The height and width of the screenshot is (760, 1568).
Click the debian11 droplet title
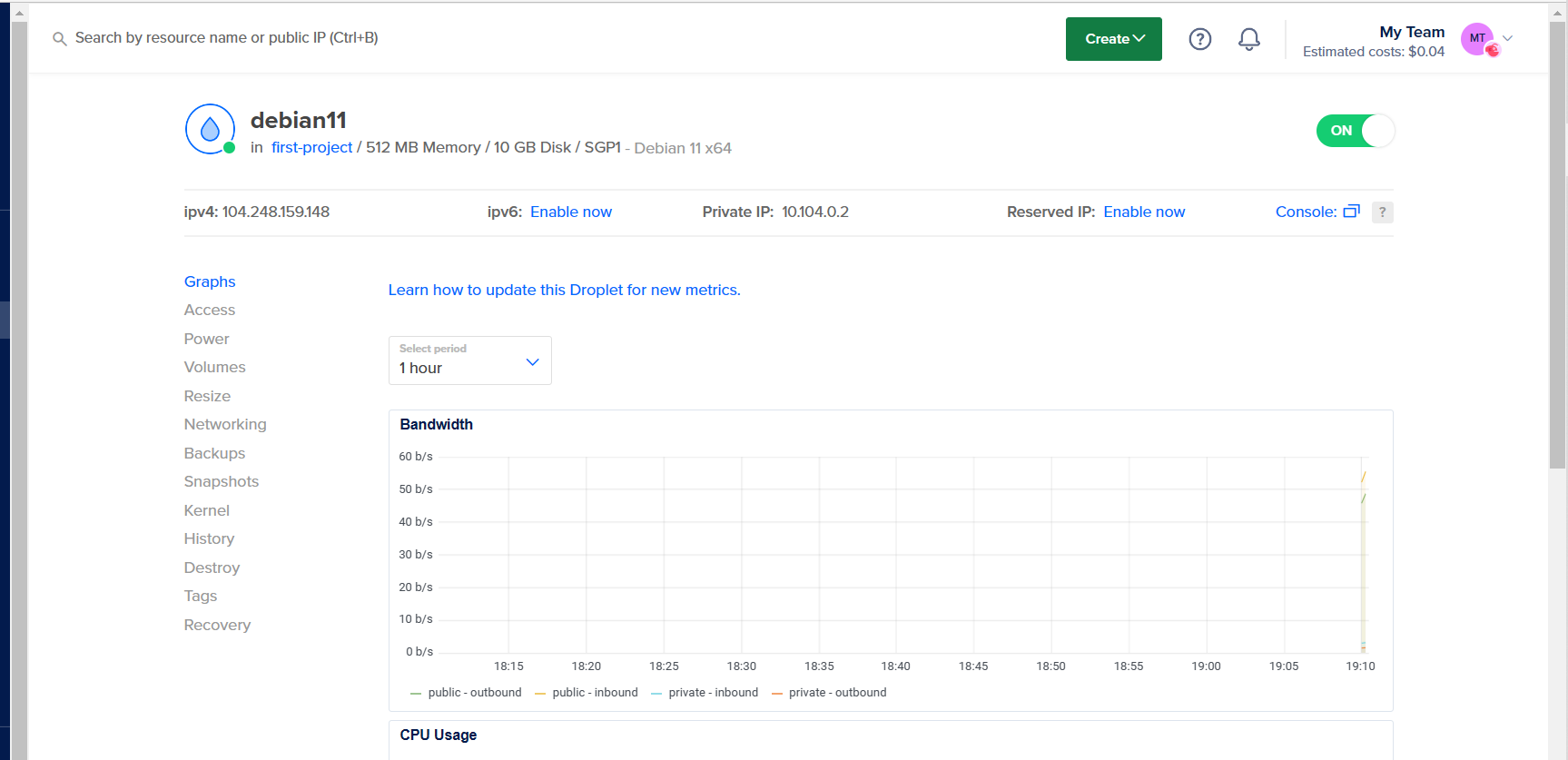pyautogui.click(x=299, y=120)
